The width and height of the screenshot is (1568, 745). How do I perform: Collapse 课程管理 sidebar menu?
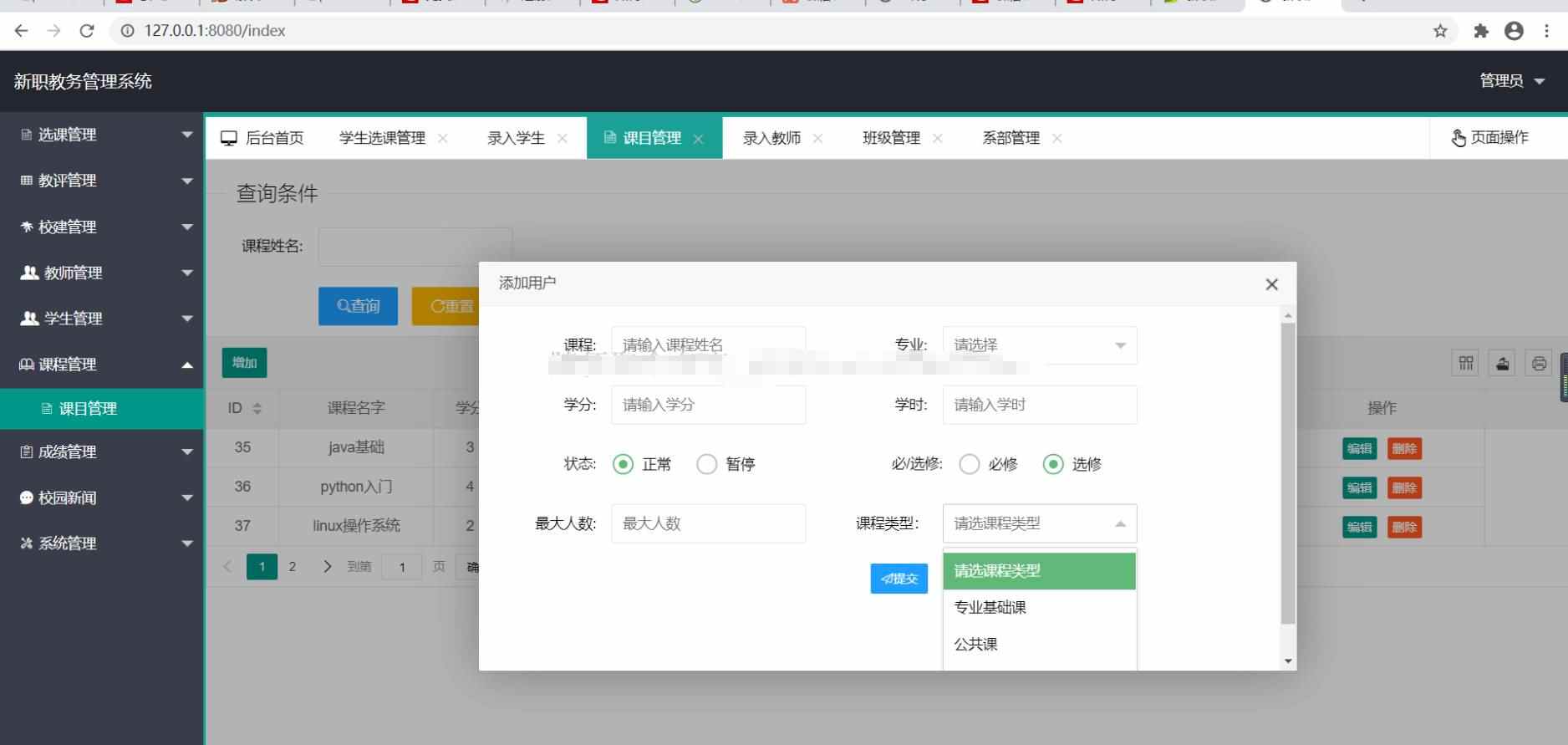click(x=102, y=365)
